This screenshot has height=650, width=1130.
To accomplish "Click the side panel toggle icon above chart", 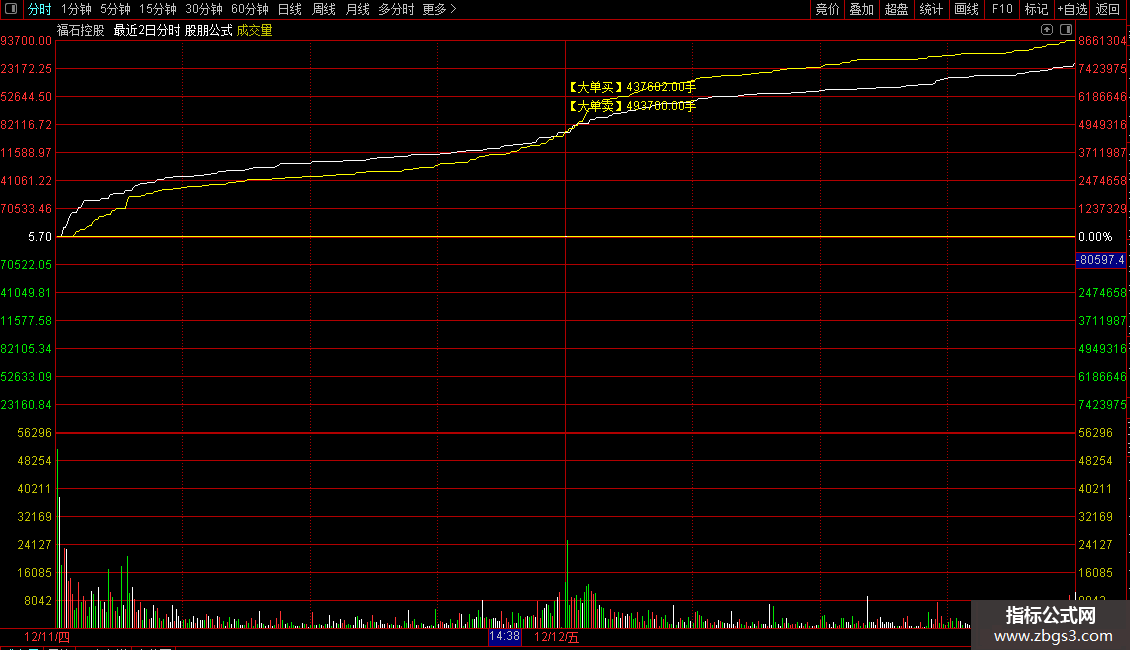I will click(1066, 30).
